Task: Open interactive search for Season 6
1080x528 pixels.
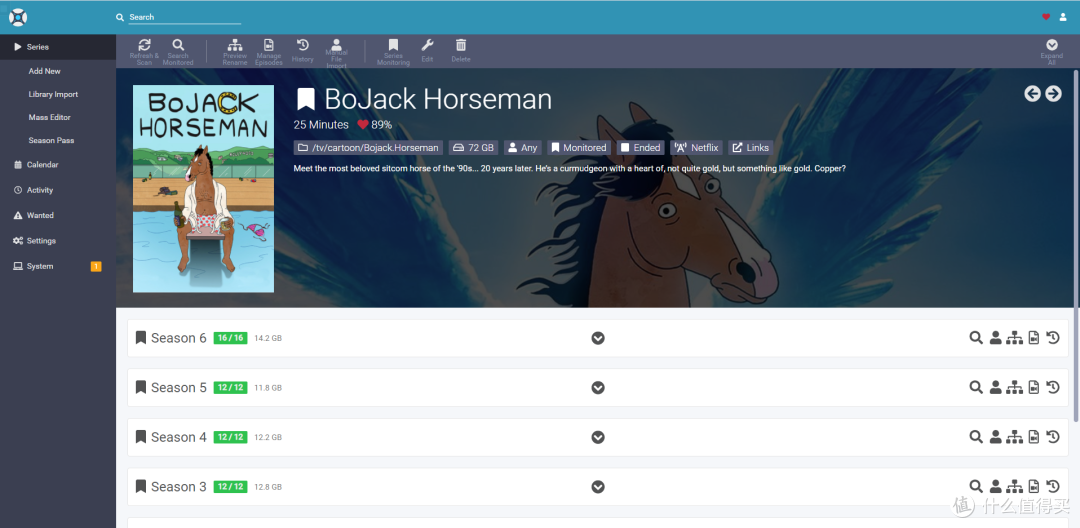Action: coord(995,337)
